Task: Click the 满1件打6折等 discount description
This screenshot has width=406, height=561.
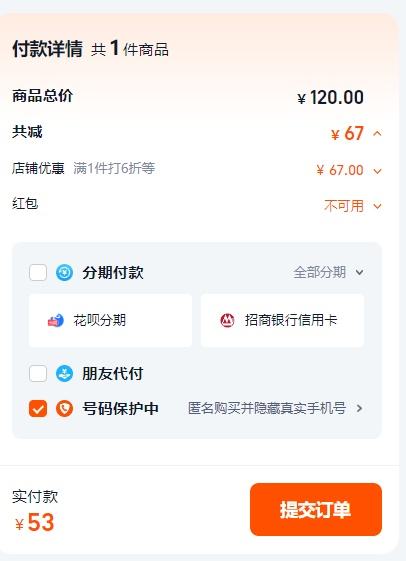Action: point(114,168)
